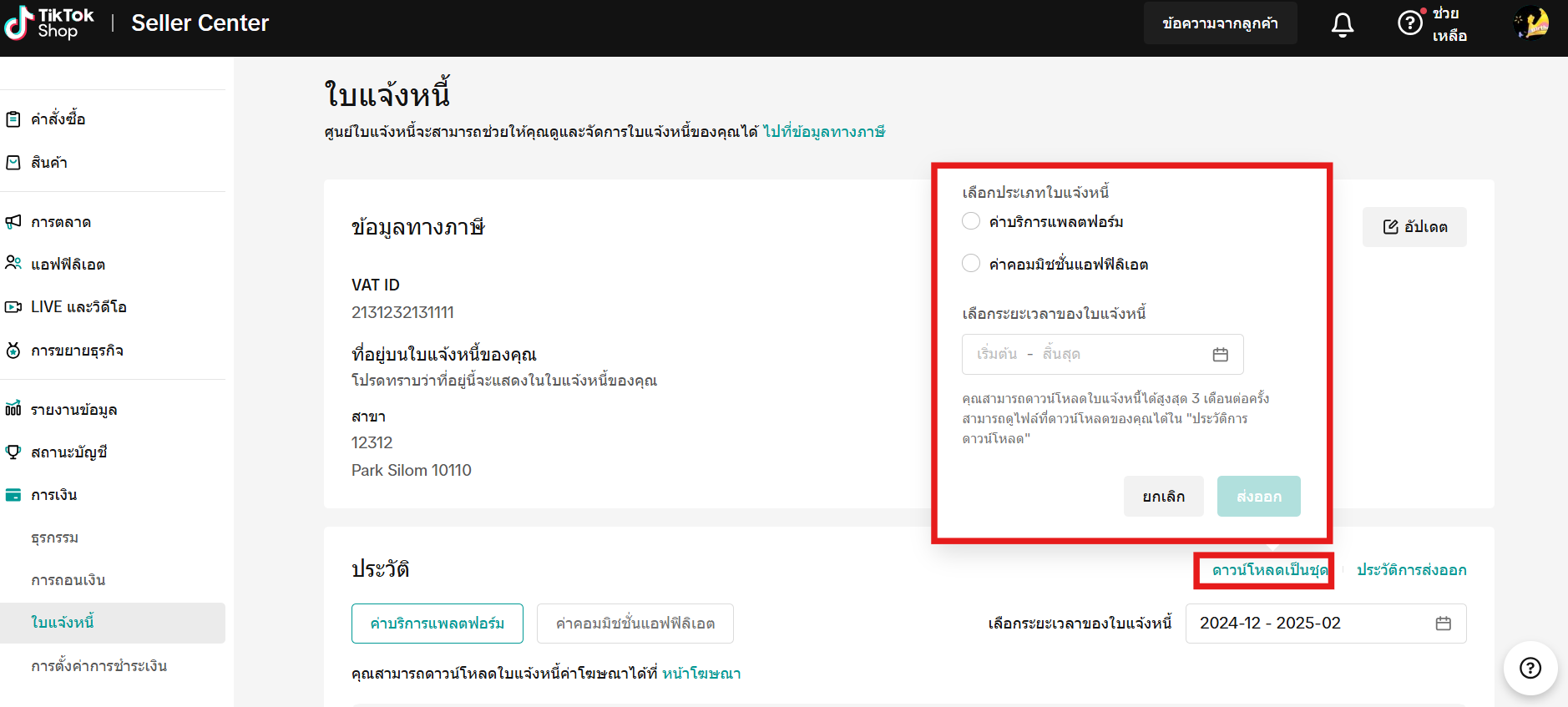Click the เริ่มต้น - สิ้นสุด date range field
Screen dimensions: 1568x707
click(x=1103, y=355)
